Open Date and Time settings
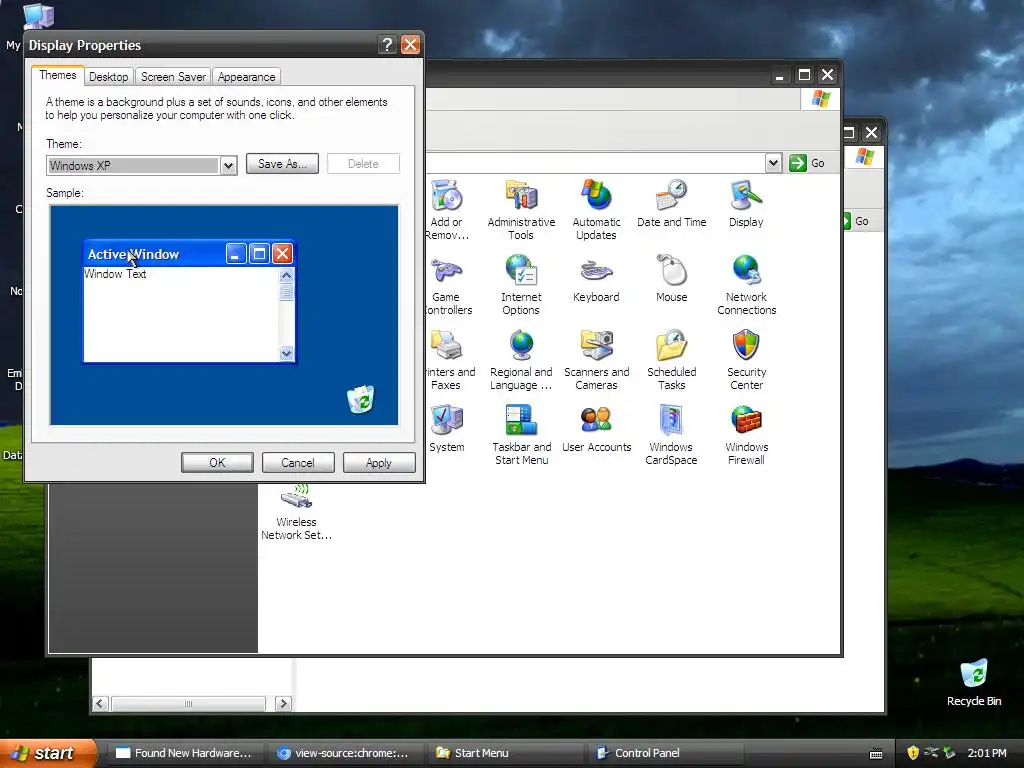The width and height of the screenshot is (1024, 768). [671, 204]
